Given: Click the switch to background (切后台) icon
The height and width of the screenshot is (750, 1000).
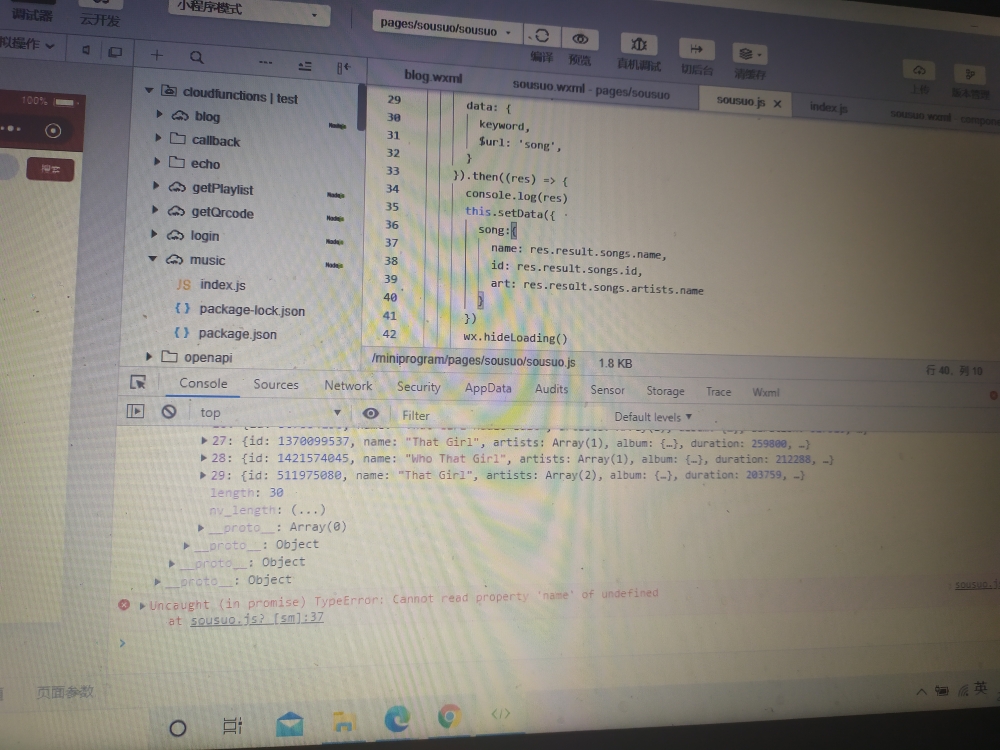Looking at the screenshot, I should click(696, 49).
